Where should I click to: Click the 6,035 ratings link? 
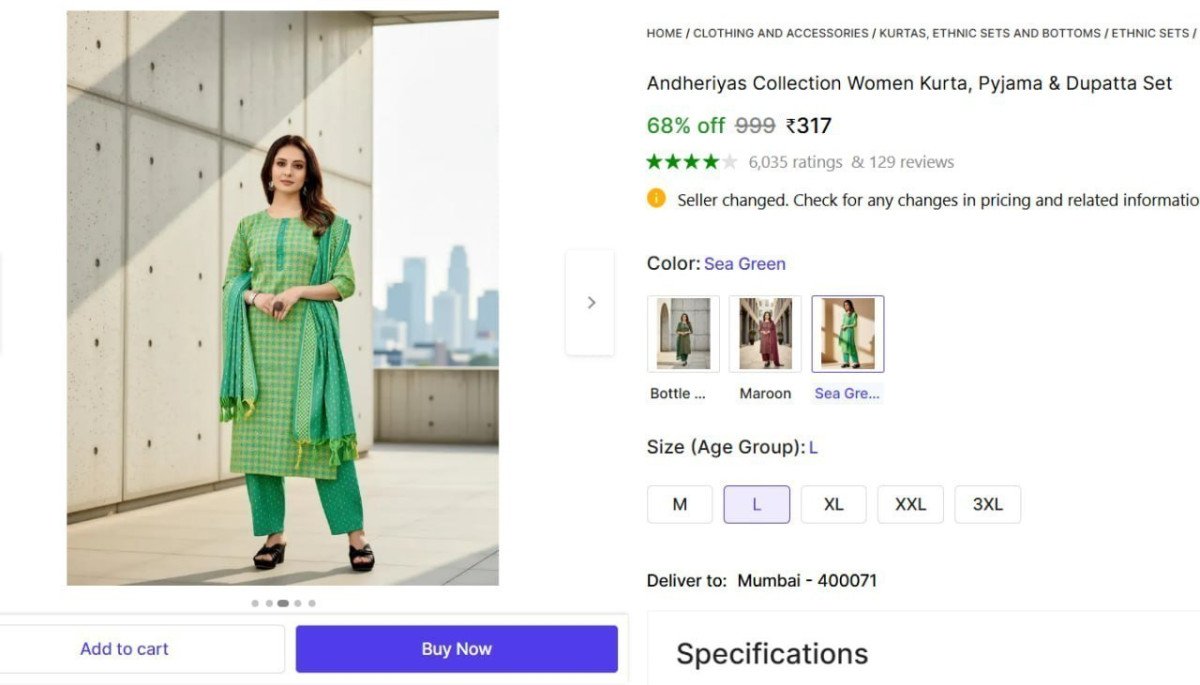tap(796, 161)
